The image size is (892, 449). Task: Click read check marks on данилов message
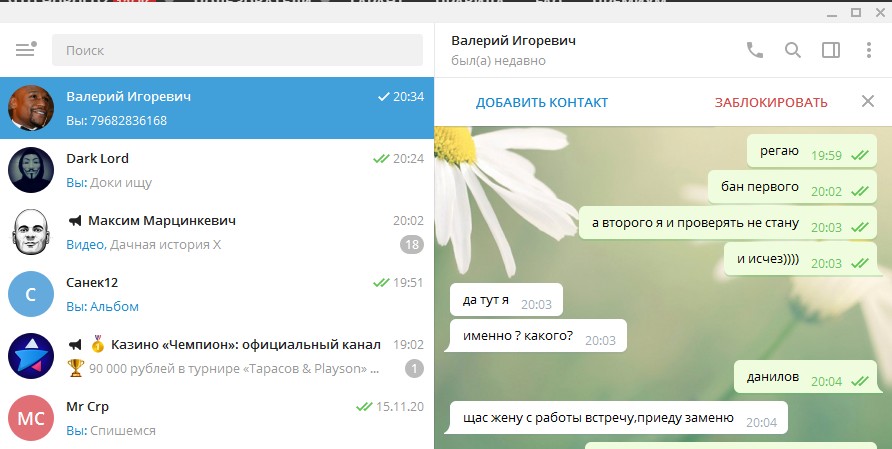tap(860, 381)
